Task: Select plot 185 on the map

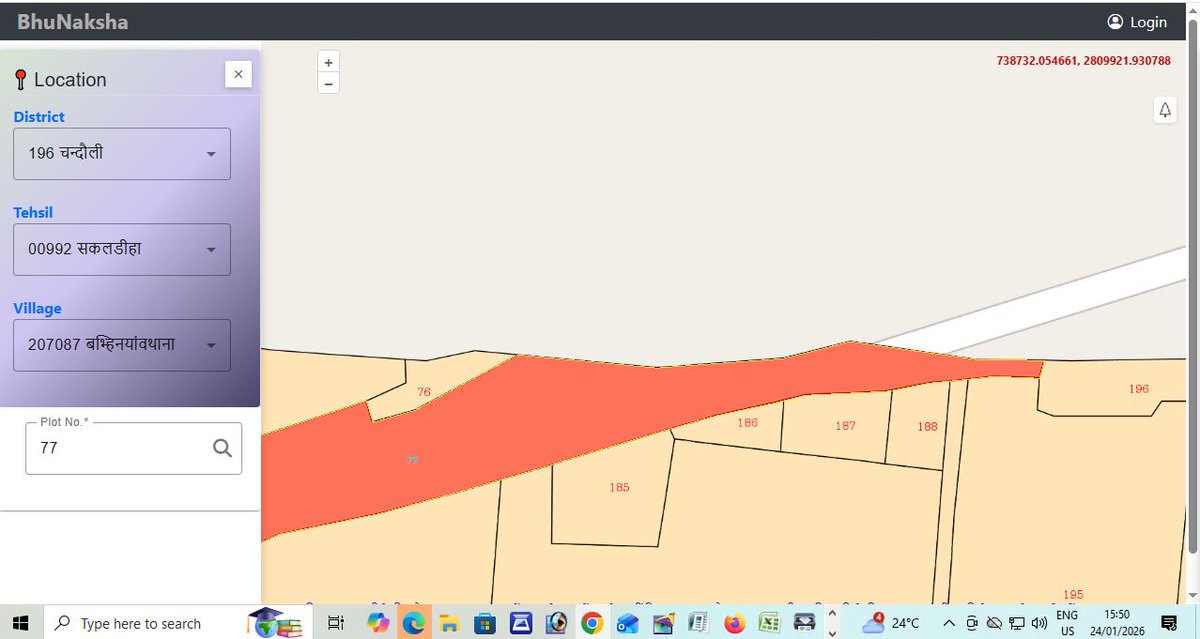Action: pos(619,488)
